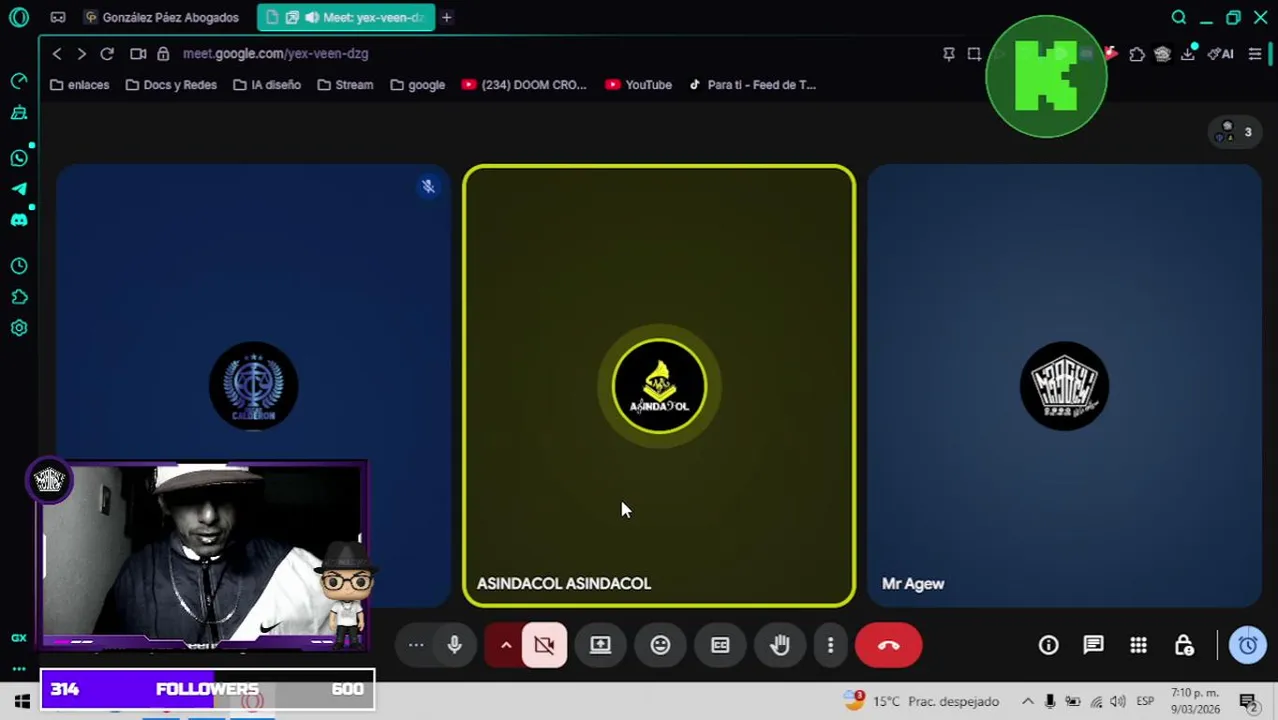Viewport: 1278px width, 720px height.
Task: Show meeting details info icon
Action: pos(1048,645)
